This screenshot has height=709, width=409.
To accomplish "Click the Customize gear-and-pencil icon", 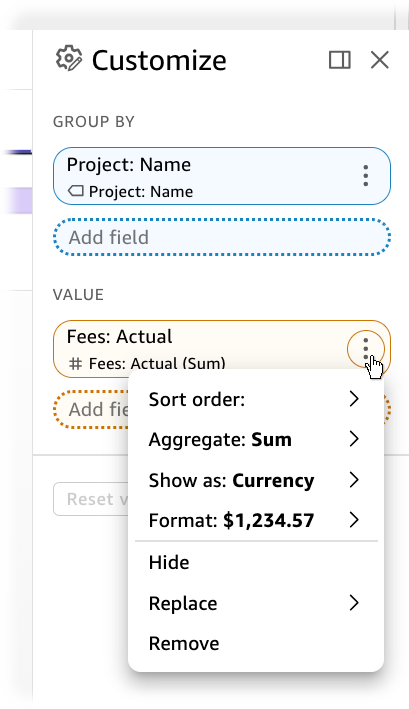I will [x=69, y=59].
